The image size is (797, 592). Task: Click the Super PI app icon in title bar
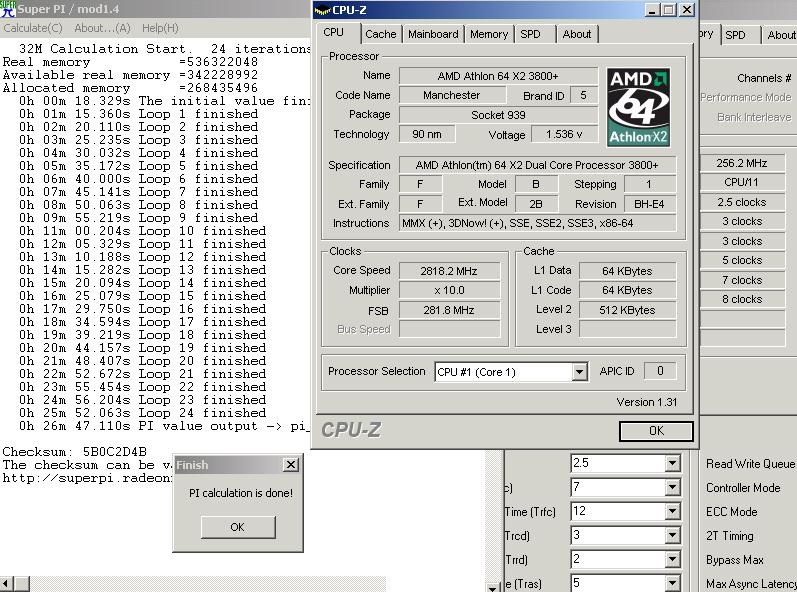(8, 9)
